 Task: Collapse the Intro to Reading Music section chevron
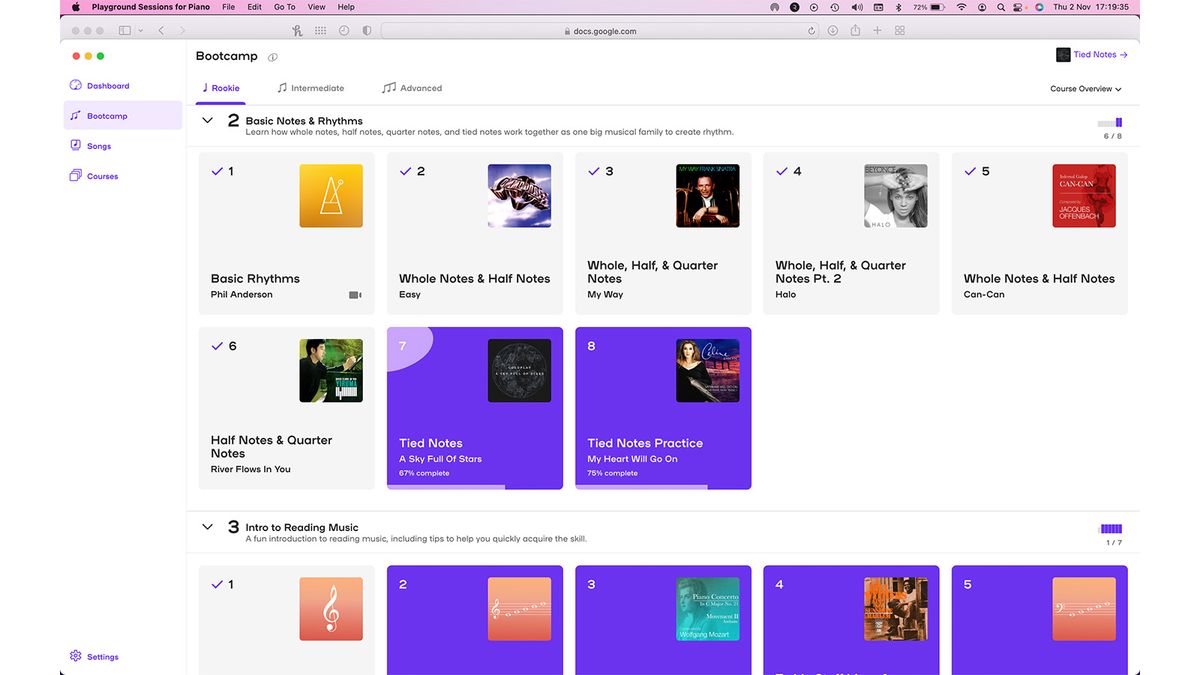pyautogui.click(x=207, y=527)
